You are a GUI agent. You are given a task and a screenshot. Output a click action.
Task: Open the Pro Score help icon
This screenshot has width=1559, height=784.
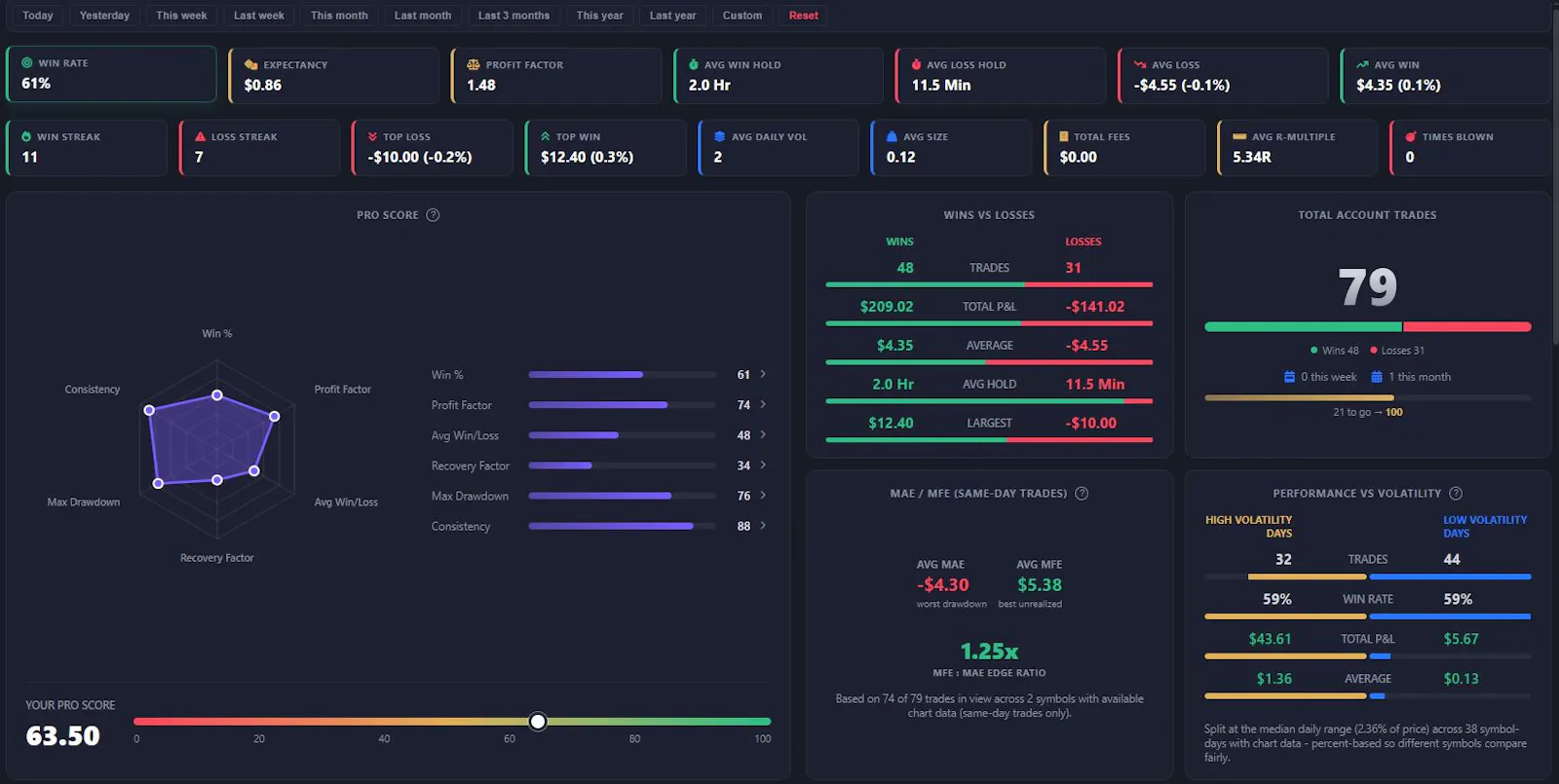434,215
